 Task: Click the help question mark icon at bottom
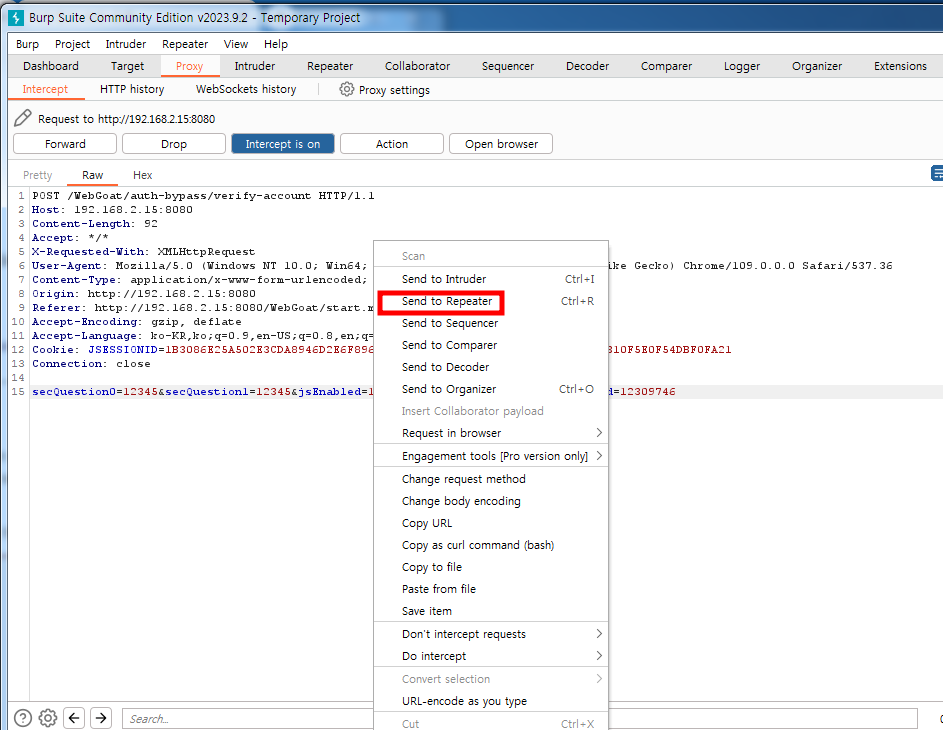[x=22, y=718]
